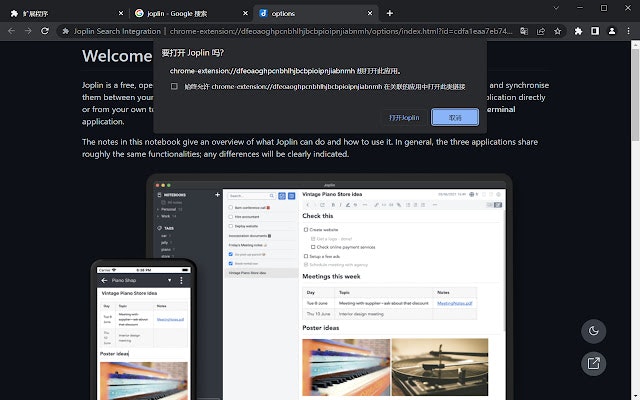Switch to the 'joplin - Google' tab
The height and width of the screenshot is (400, 640).
click(191, 13)
